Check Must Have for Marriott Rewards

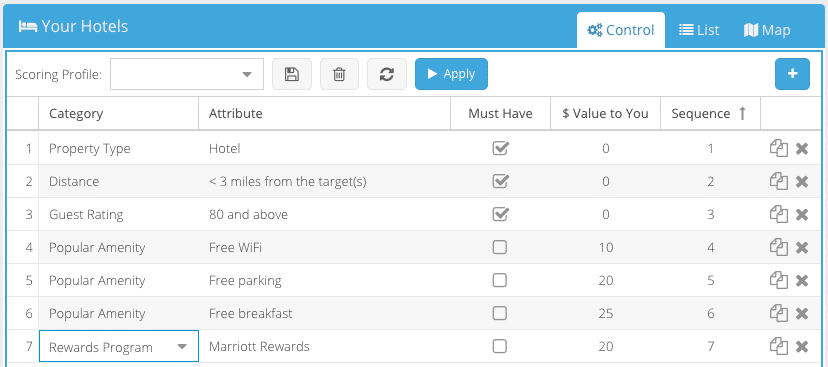500,346
